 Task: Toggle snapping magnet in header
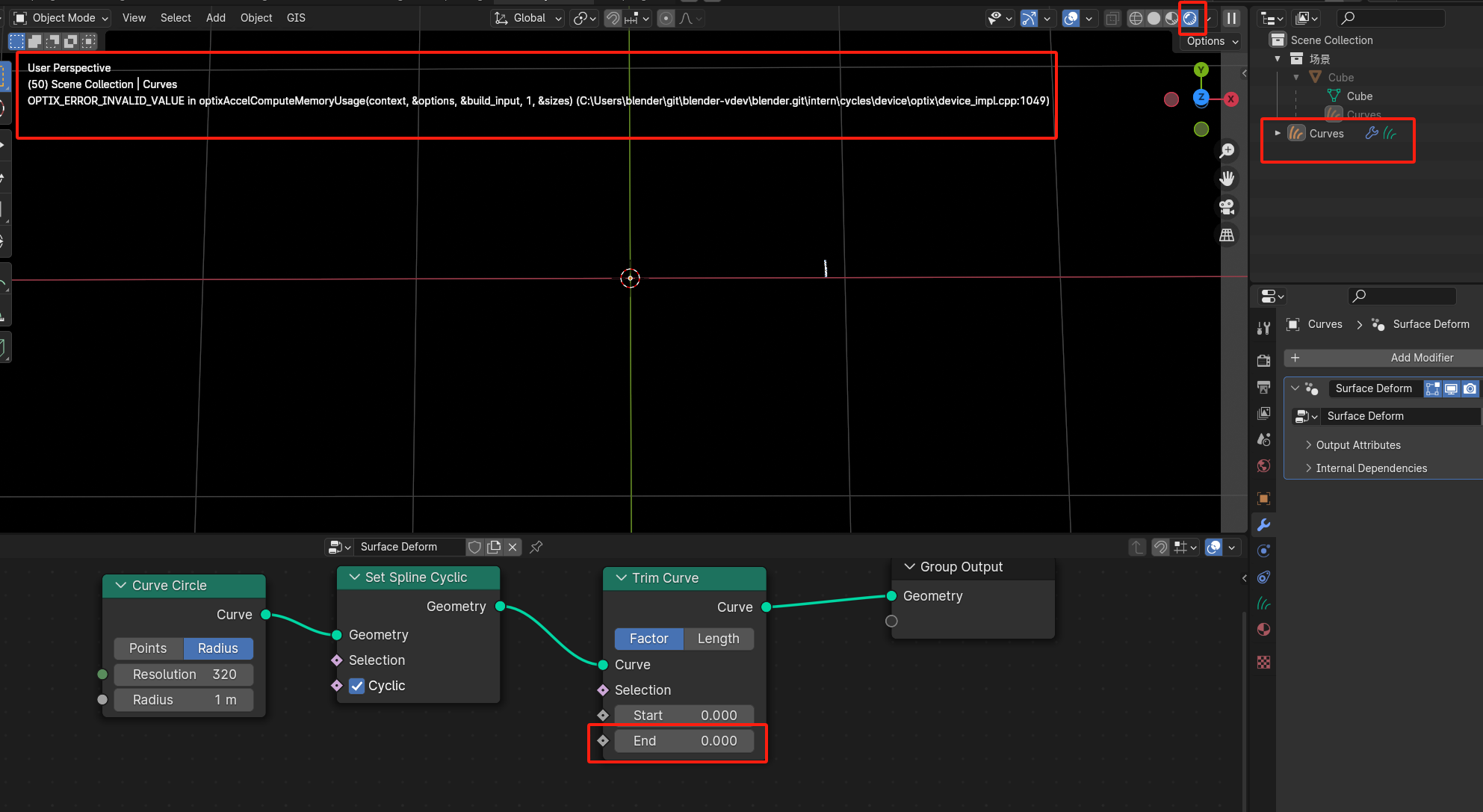coord(613,18)
